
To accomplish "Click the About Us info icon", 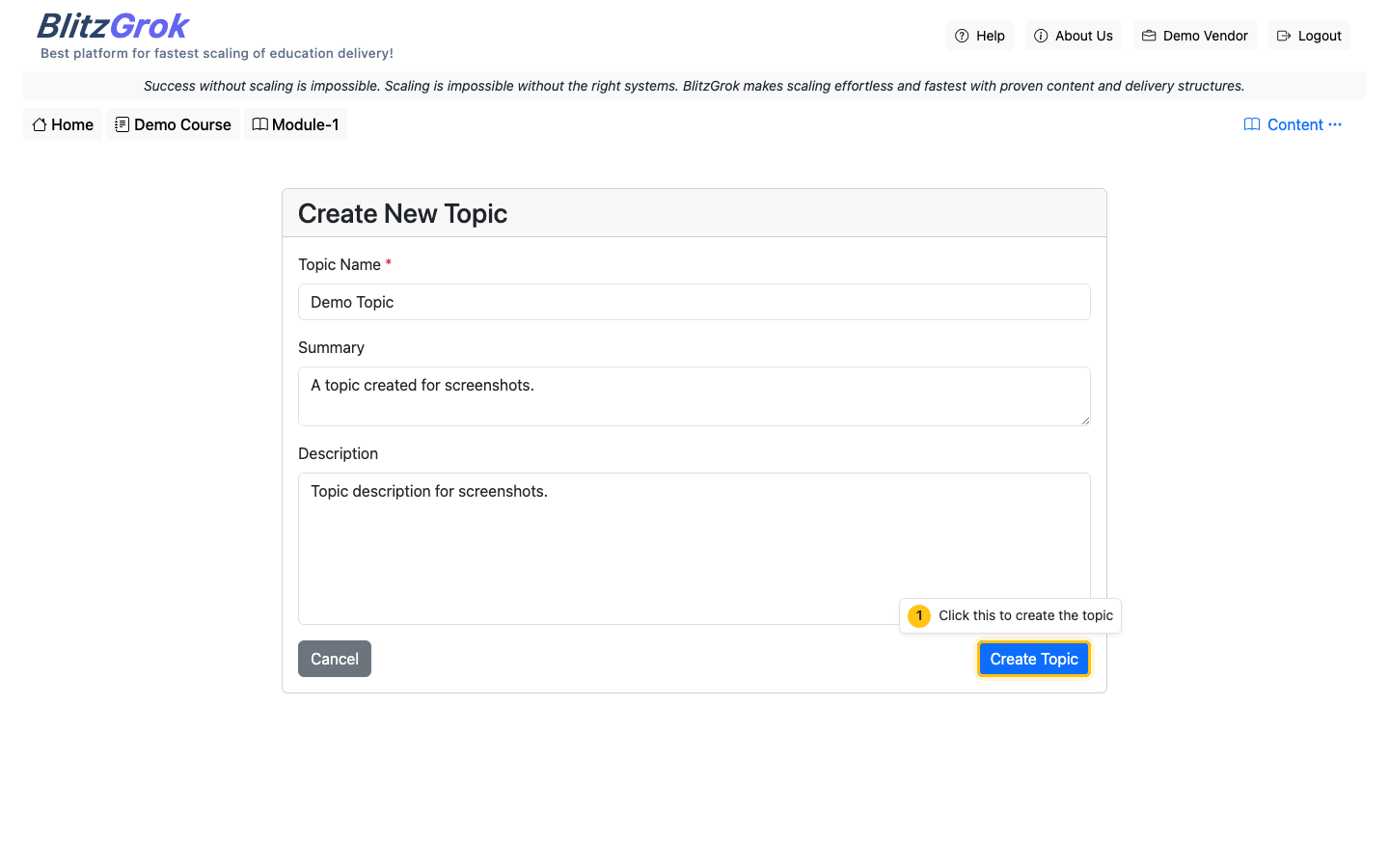I will point(1041,35).
